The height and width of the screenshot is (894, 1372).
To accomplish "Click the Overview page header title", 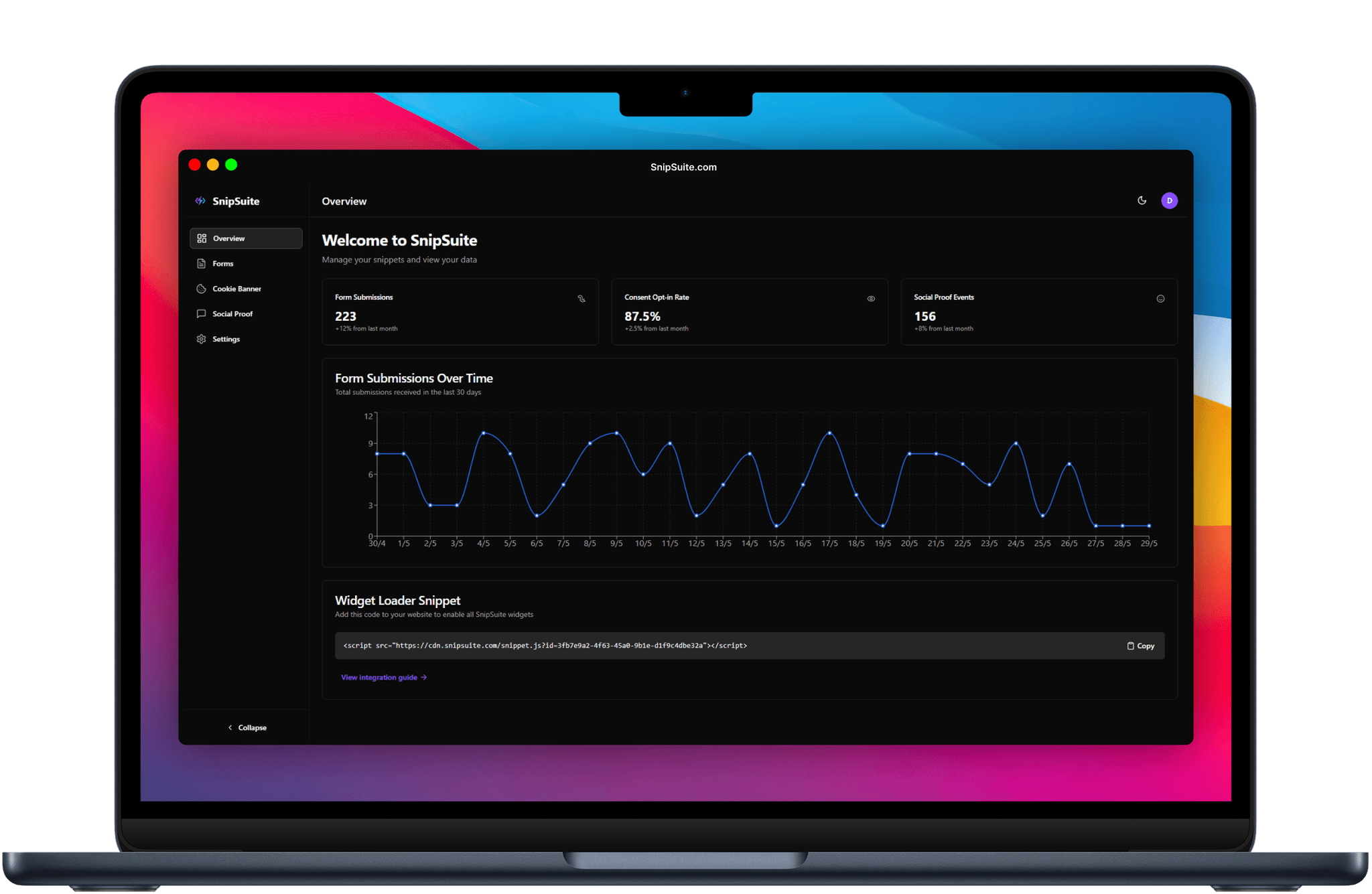I will (x=344, y=202).
